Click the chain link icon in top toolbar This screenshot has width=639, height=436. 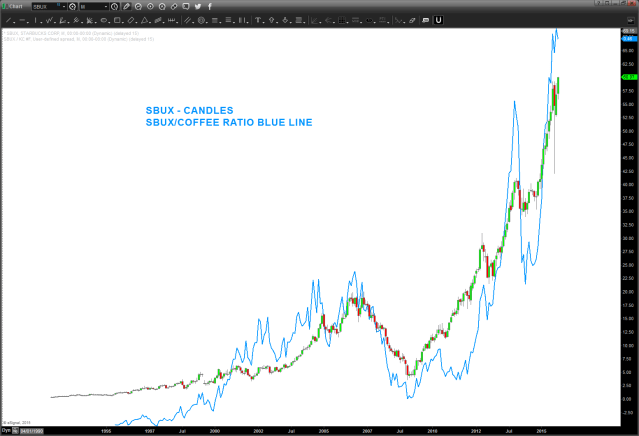point(172,6)
